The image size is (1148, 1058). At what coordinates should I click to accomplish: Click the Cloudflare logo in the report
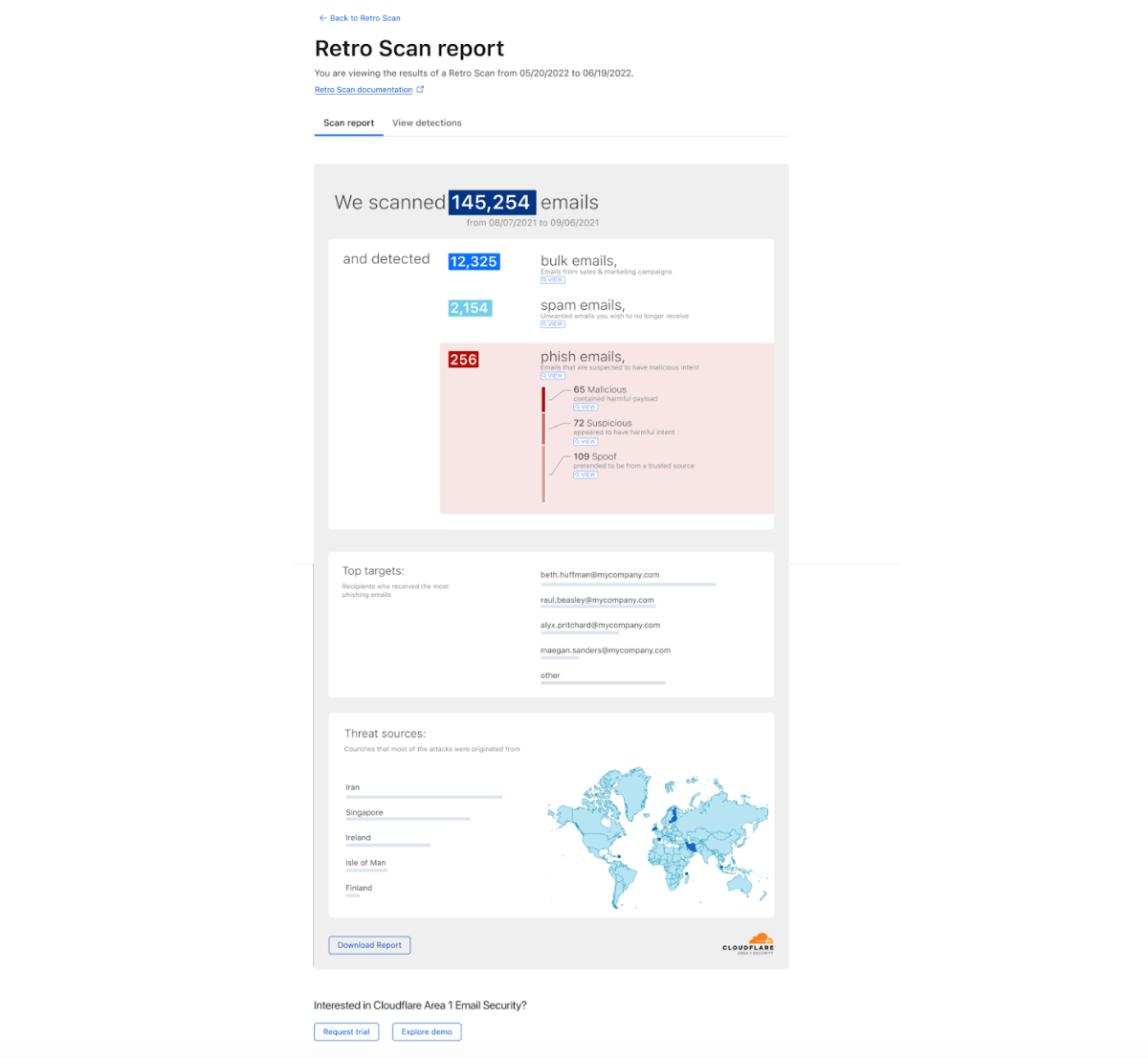(749, 944)
